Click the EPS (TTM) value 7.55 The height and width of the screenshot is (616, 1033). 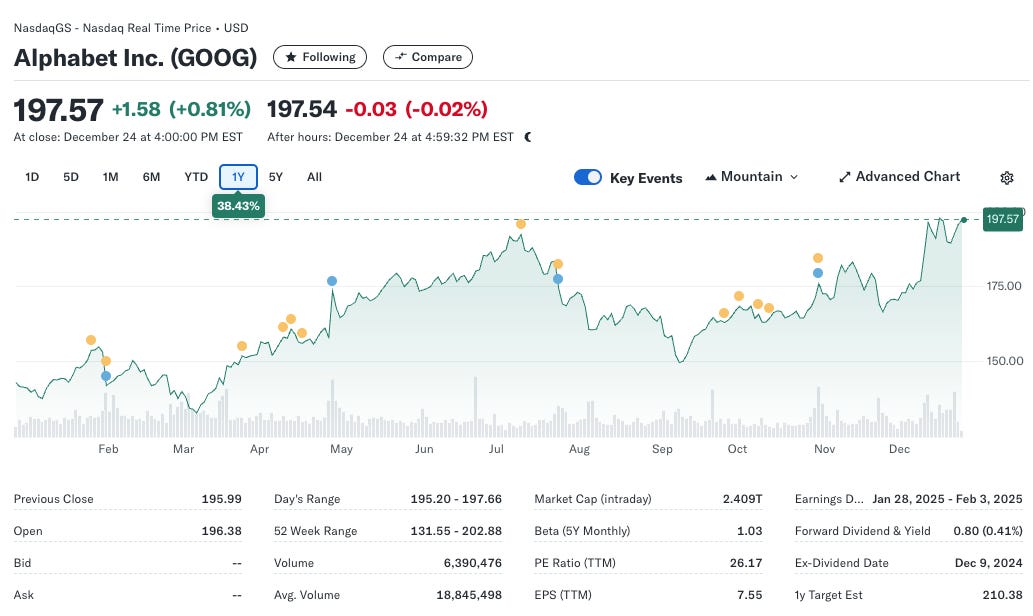(x=750, y=595)
